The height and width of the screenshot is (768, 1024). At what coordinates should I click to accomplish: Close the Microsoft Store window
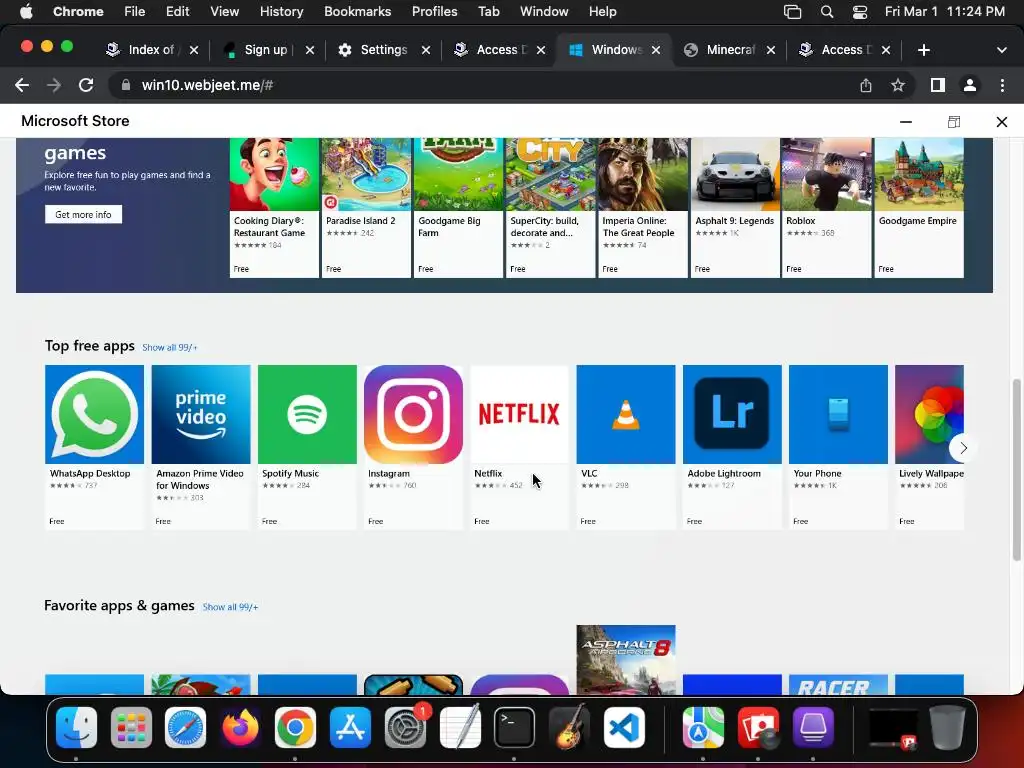(1002, 121)
